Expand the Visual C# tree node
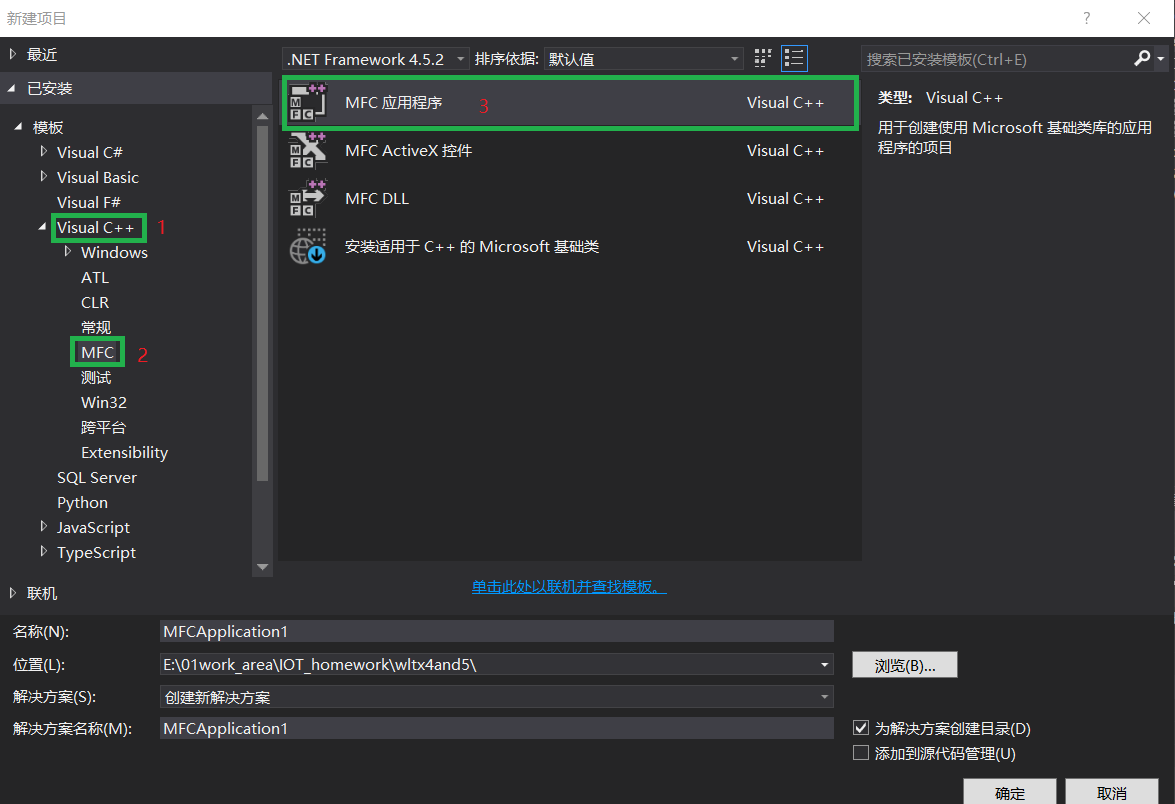This screenshot has width=1175, height=804. [43, 152]
